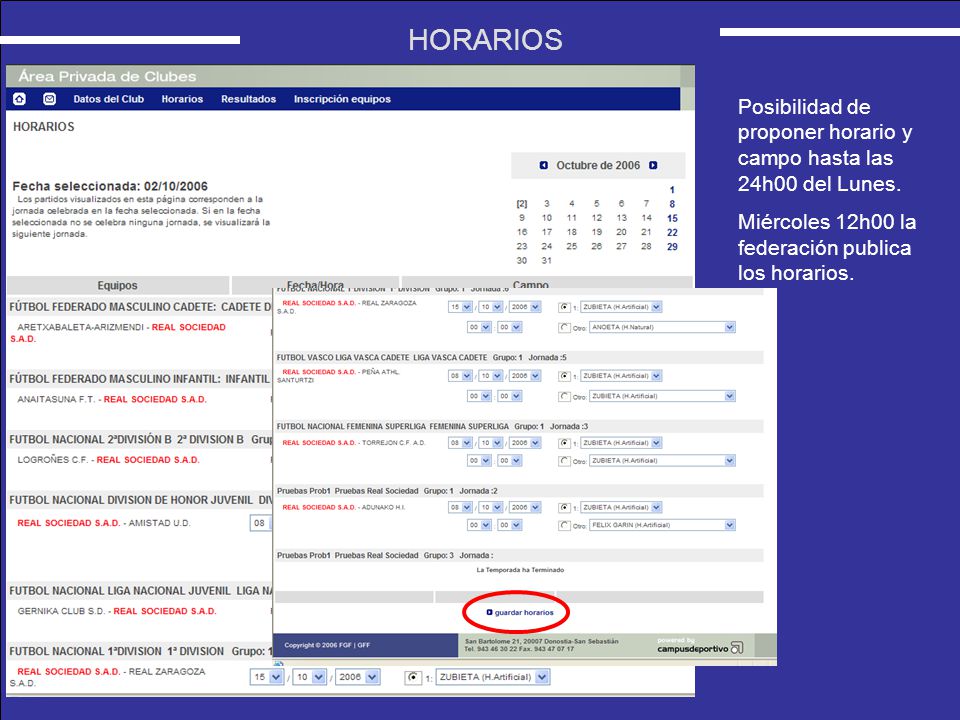Click 'Copyright © 2006 FGF | GFF' footer text
This screenshot has width=960, height=720.
tap(327, 645)
